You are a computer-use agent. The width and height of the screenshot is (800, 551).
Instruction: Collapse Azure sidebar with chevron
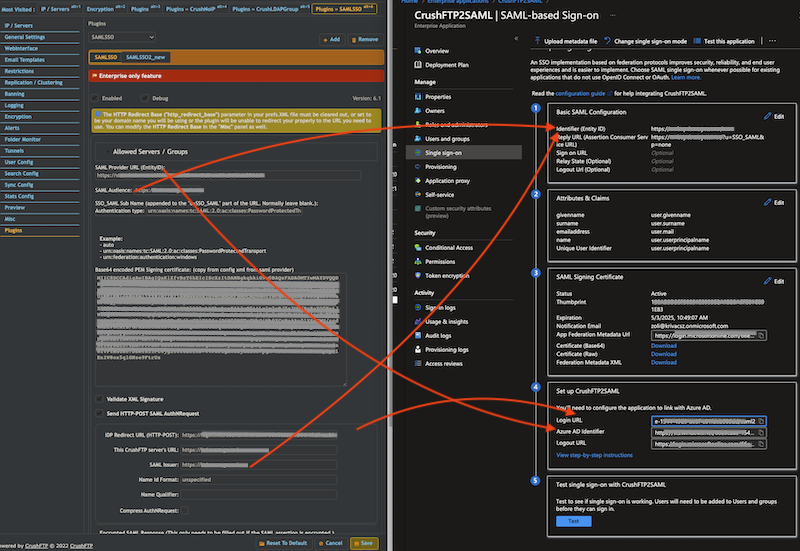click(x=516, y=38)
